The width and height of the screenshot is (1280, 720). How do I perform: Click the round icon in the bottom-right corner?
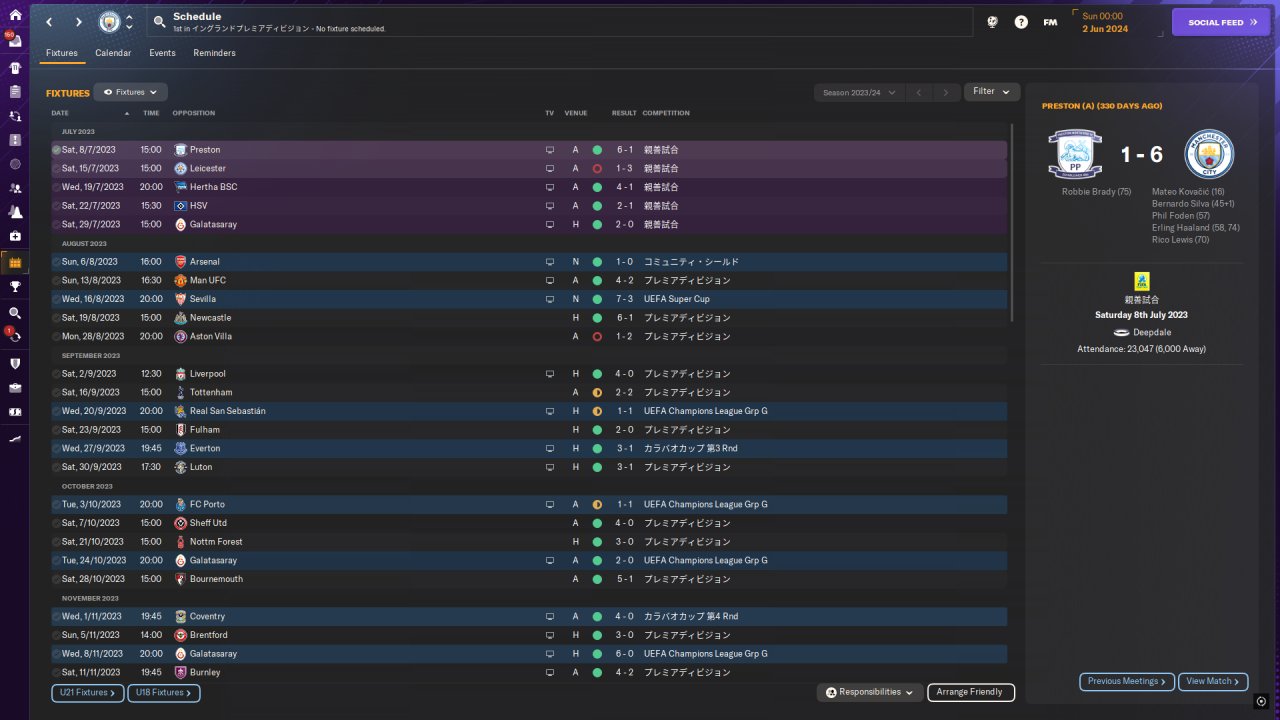pyautogui.click(x=1262, y=701)
